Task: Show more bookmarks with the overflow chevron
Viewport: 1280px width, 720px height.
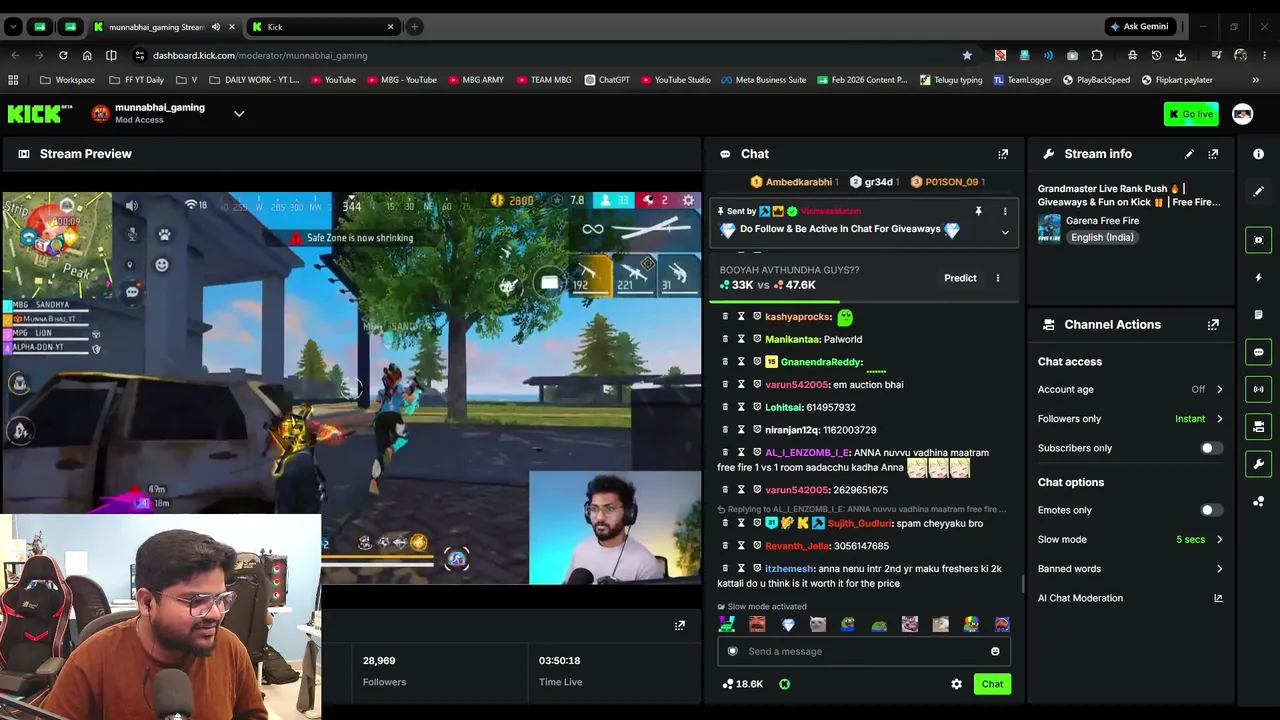Action: click(1256, 80)
